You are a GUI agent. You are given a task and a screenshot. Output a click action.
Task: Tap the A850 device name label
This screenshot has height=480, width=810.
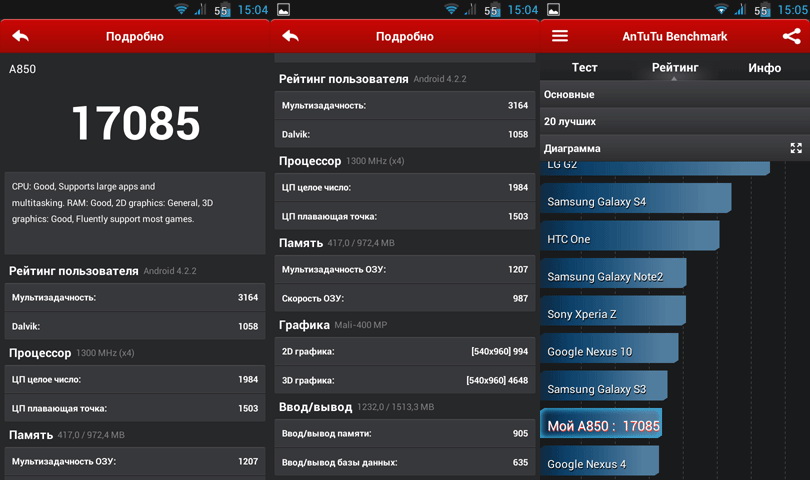pyautogui.click(x=22, y=69)
